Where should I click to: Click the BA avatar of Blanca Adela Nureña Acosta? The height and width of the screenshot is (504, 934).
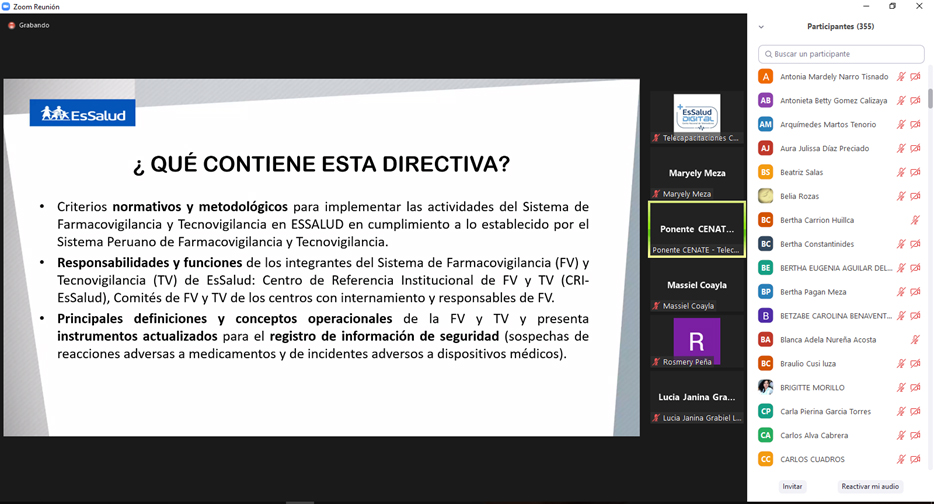[x=765, y=340]
